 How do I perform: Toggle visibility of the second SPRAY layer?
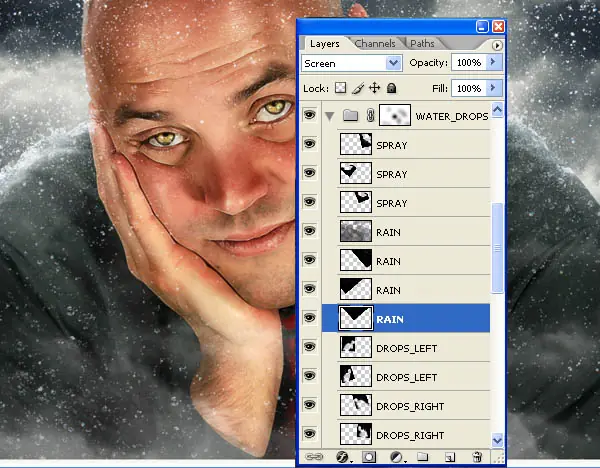(x=310, y=173)
